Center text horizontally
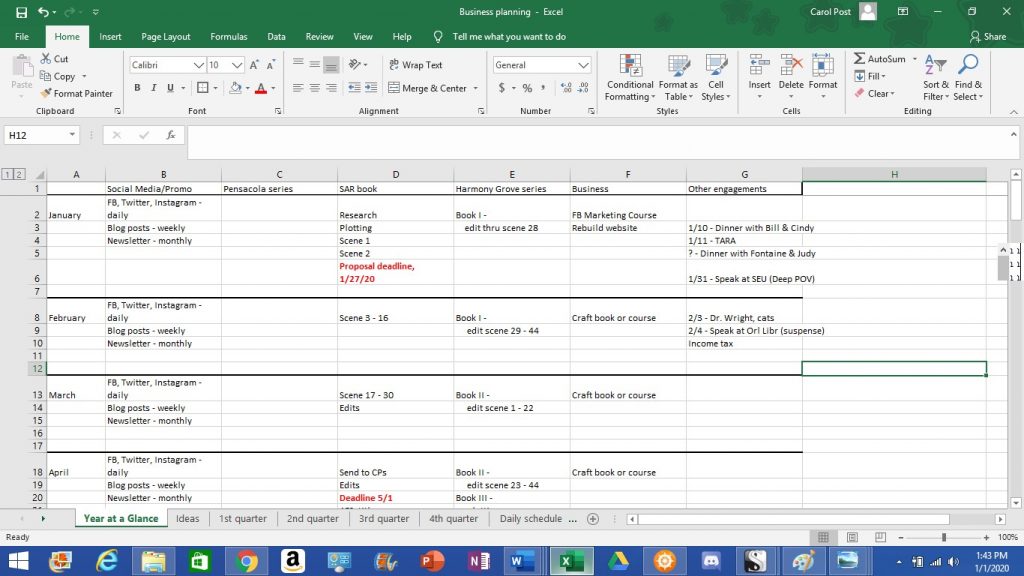1024x576 pixels. [x=315, y=88]
